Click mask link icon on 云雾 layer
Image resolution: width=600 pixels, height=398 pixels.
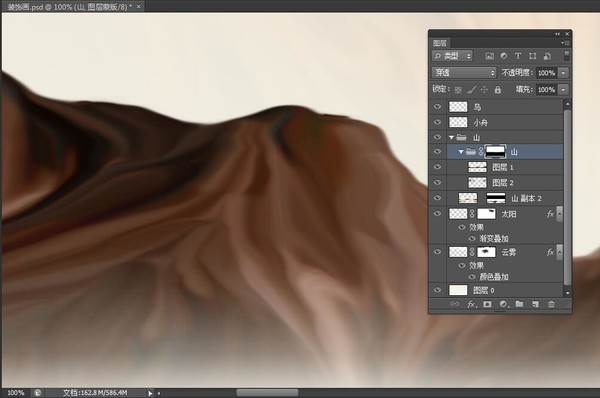[x=472, y=252]
